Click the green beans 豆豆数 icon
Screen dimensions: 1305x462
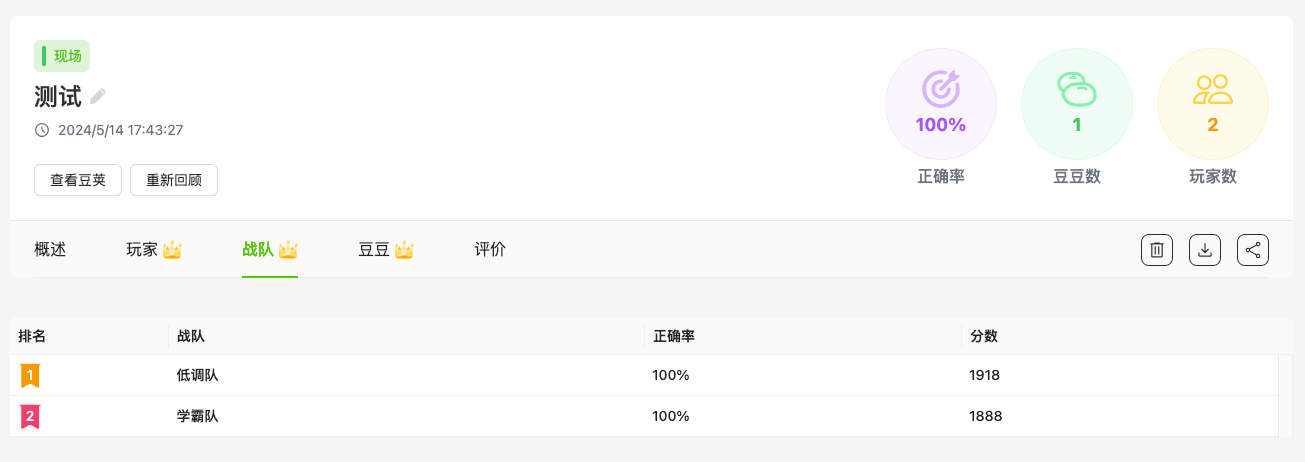coord(1077,90)
